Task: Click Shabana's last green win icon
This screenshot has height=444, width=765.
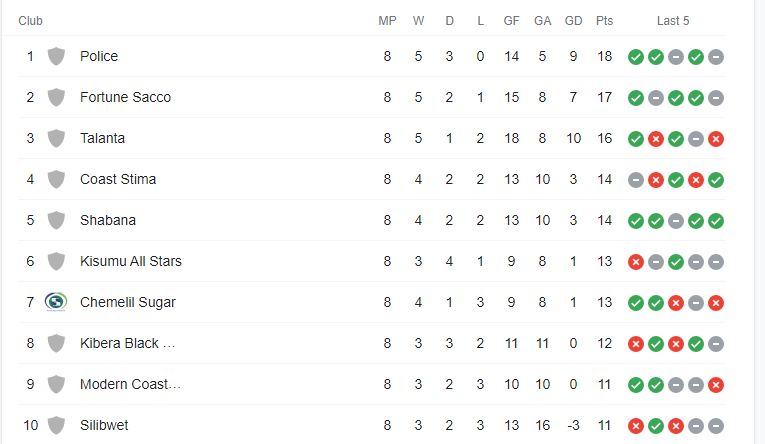Action: point(716,221)
